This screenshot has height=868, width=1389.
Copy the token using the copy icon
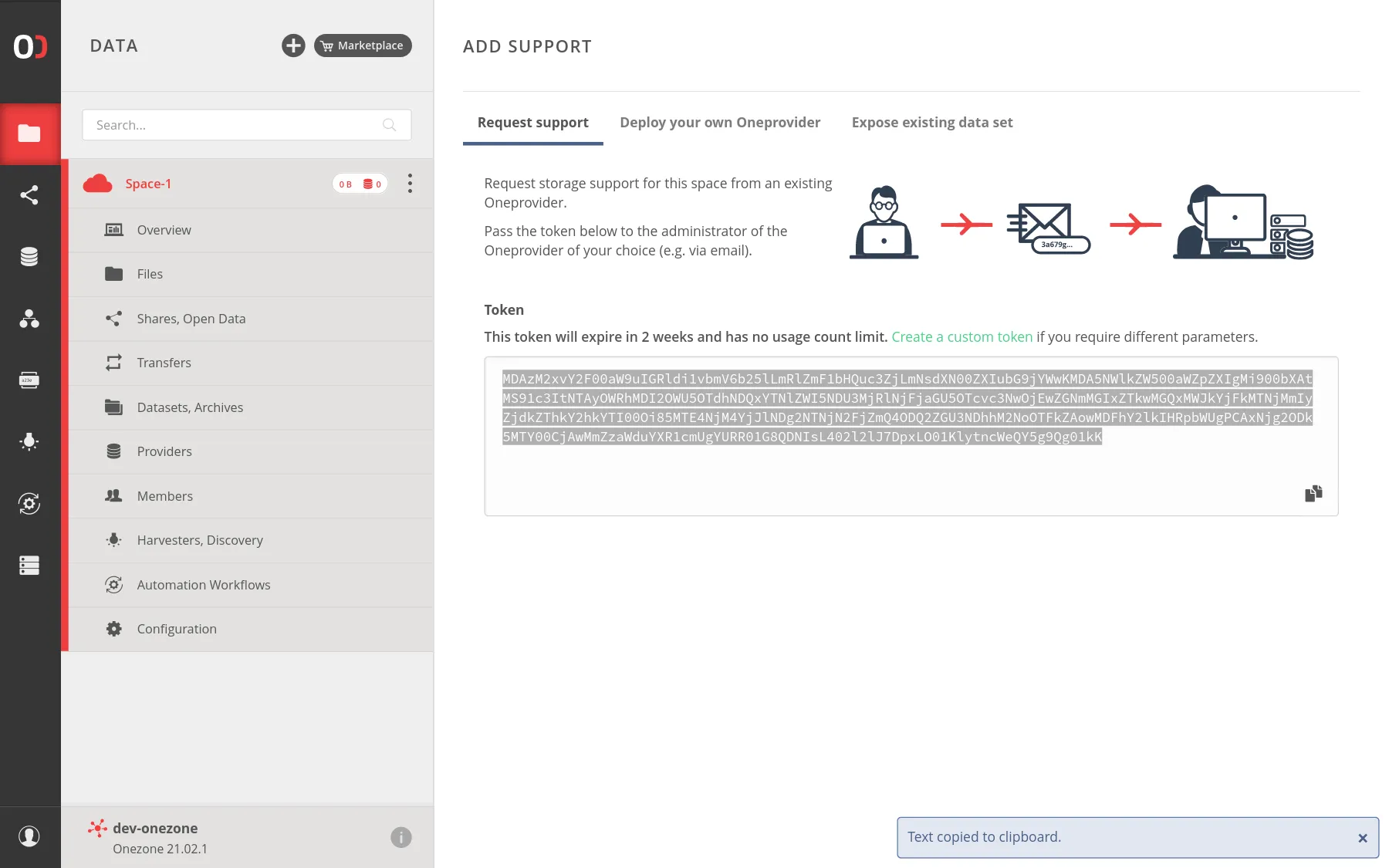pos(1313,493)
